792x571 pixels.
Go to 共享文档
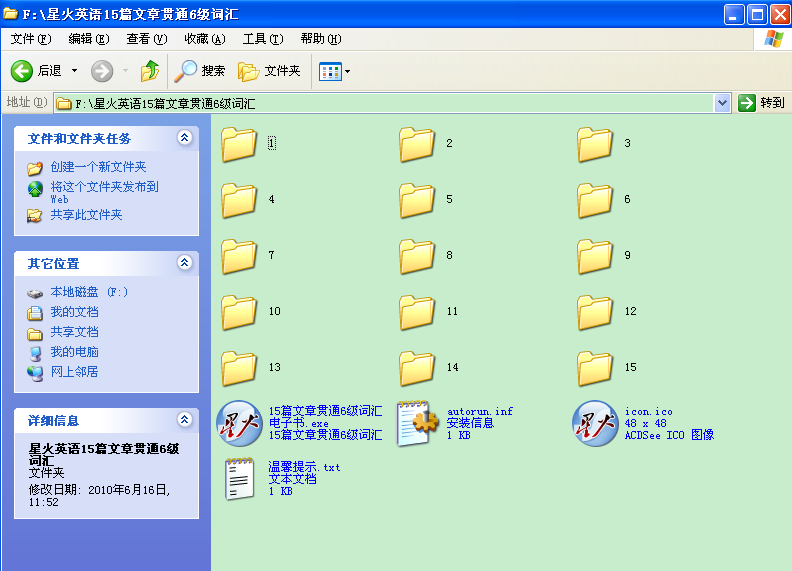pos(74,332)
